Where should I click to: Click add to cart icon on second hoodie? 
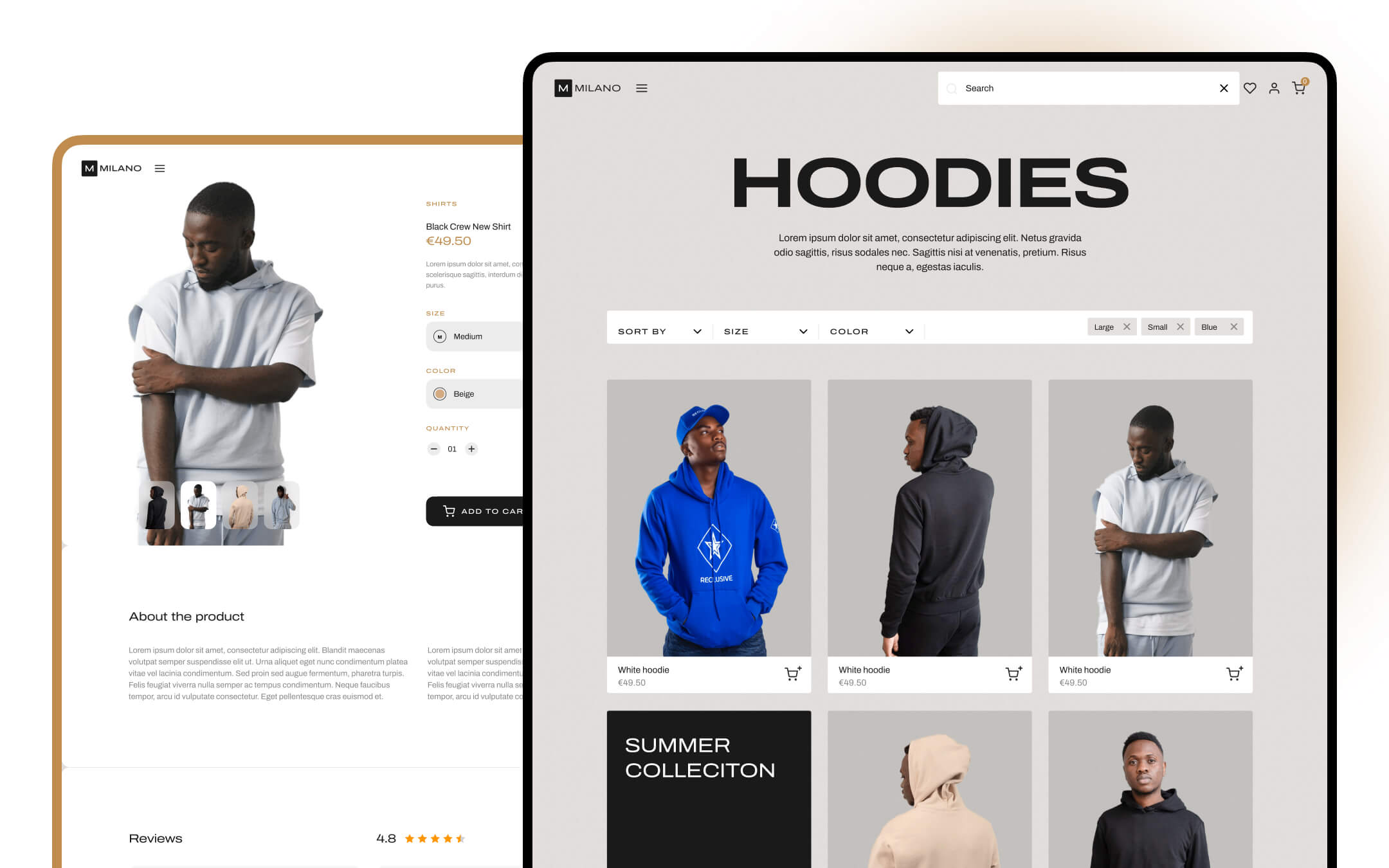1013,673
